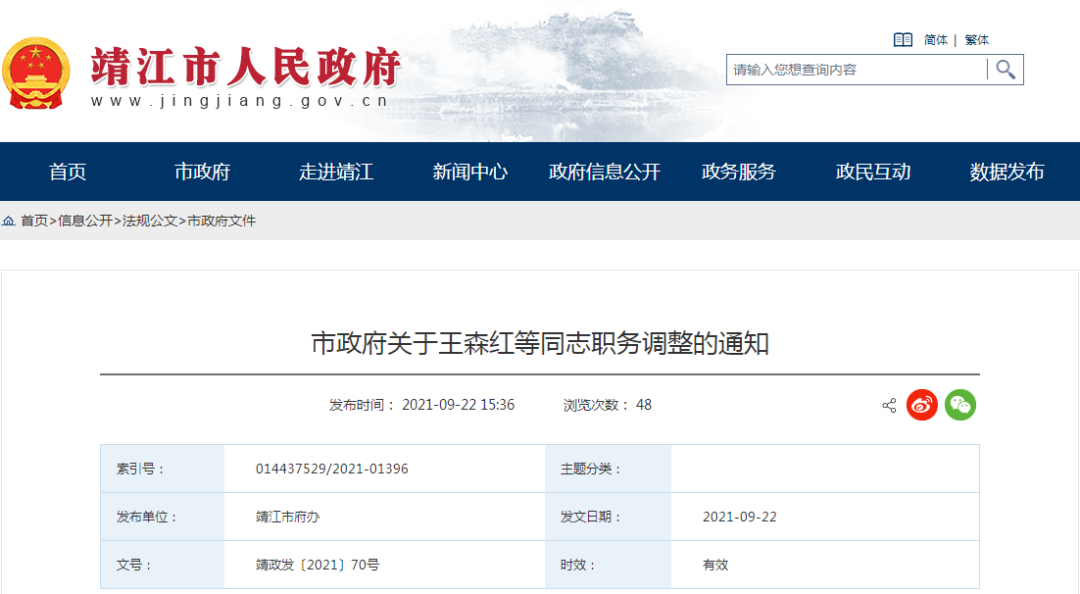
Task: Open the 走进靖江 navigation item
Action: pos(336,172)
